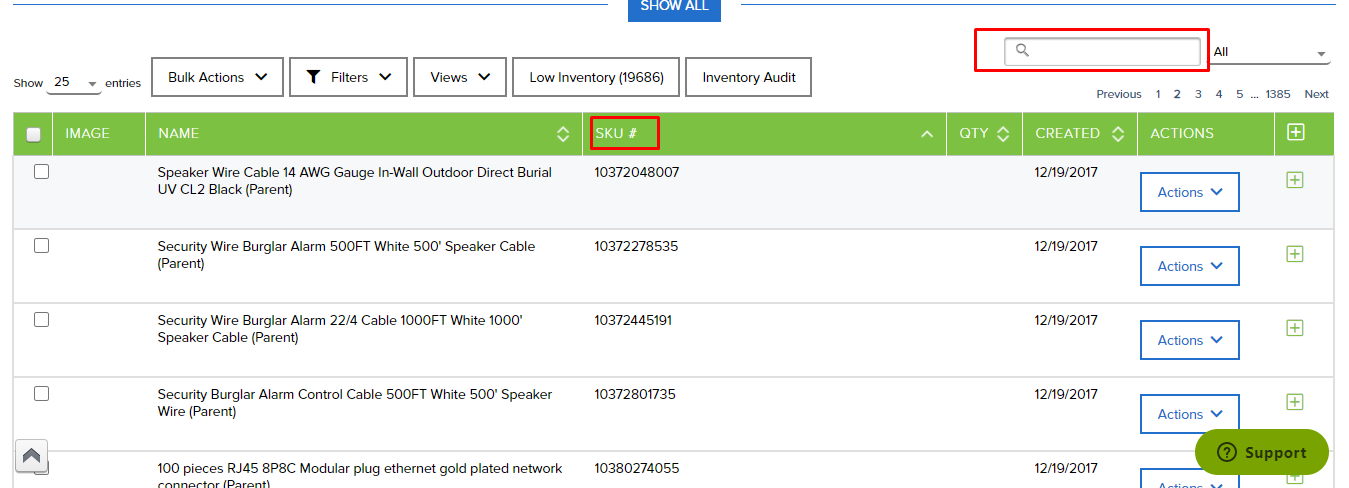Open Actions menu for SKU 10372048007
1349x488 pixels.
1190,192
